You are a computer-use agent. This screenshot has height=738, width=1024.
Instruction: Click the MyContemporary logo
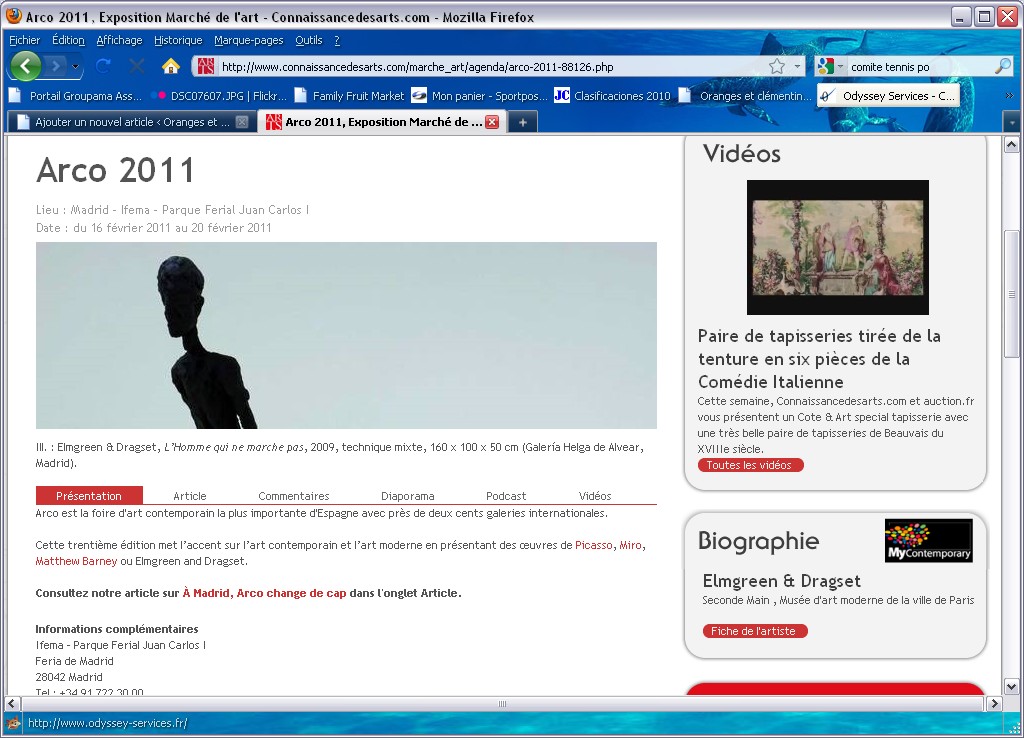tap(929, 541)
